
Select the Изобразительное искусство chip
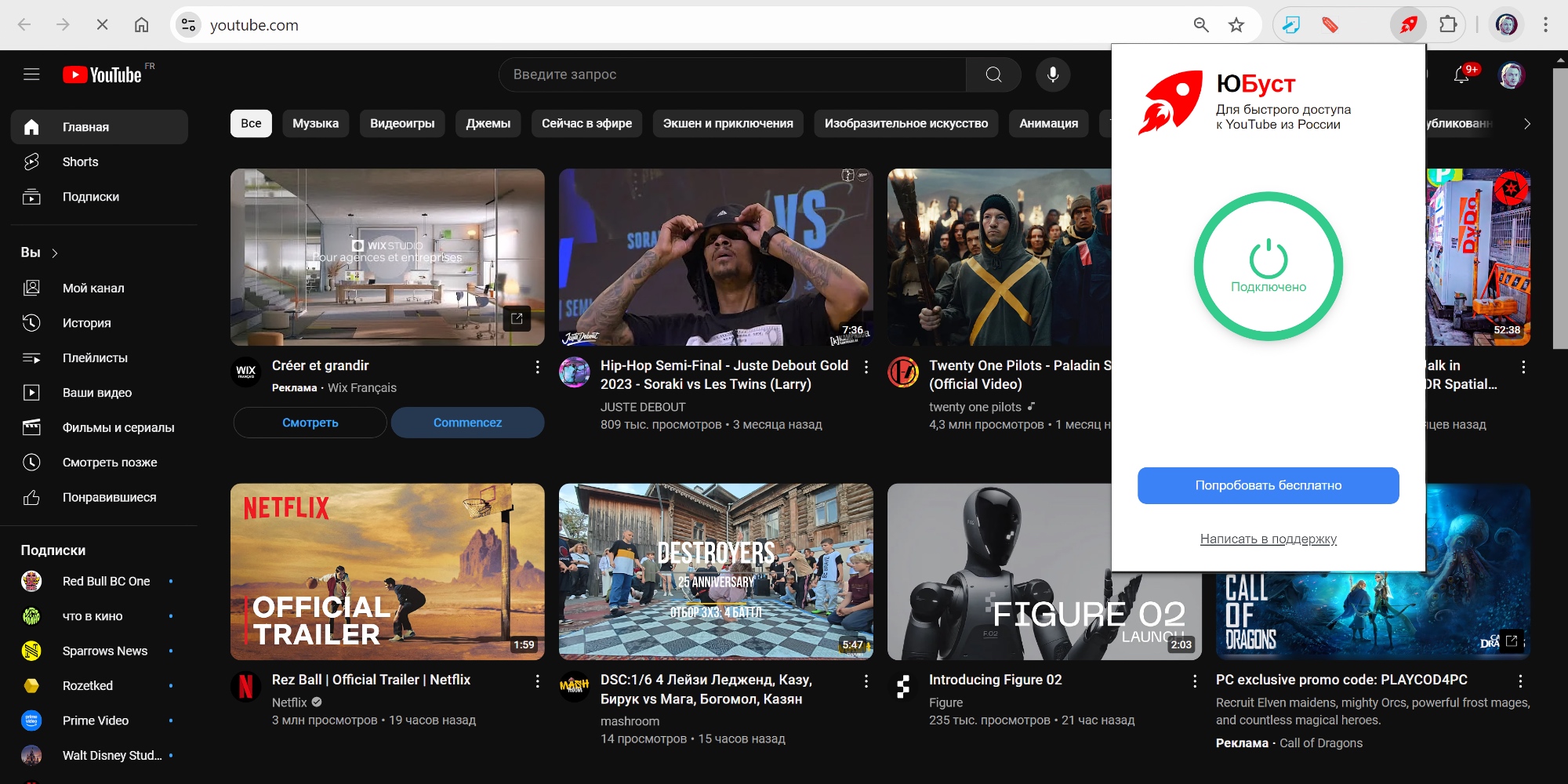click(x=906, y=124)
